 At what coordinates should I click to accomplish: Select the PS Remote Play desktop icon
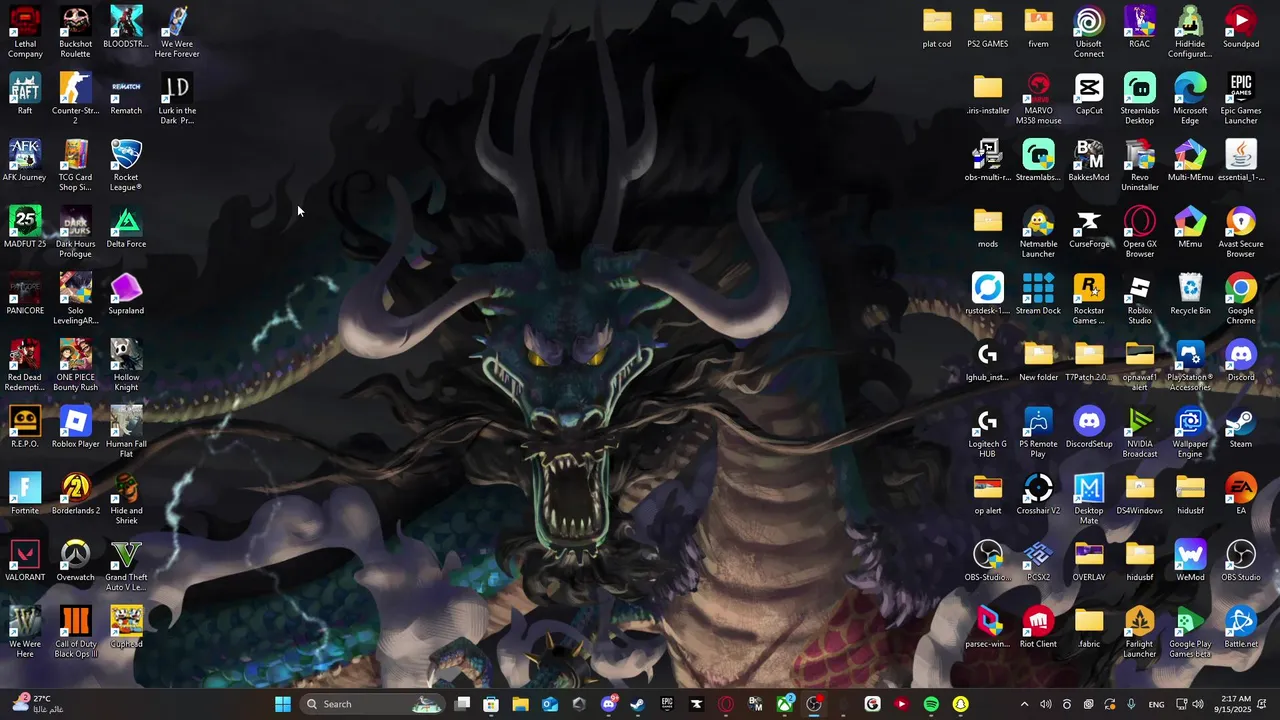point(1038,433)
